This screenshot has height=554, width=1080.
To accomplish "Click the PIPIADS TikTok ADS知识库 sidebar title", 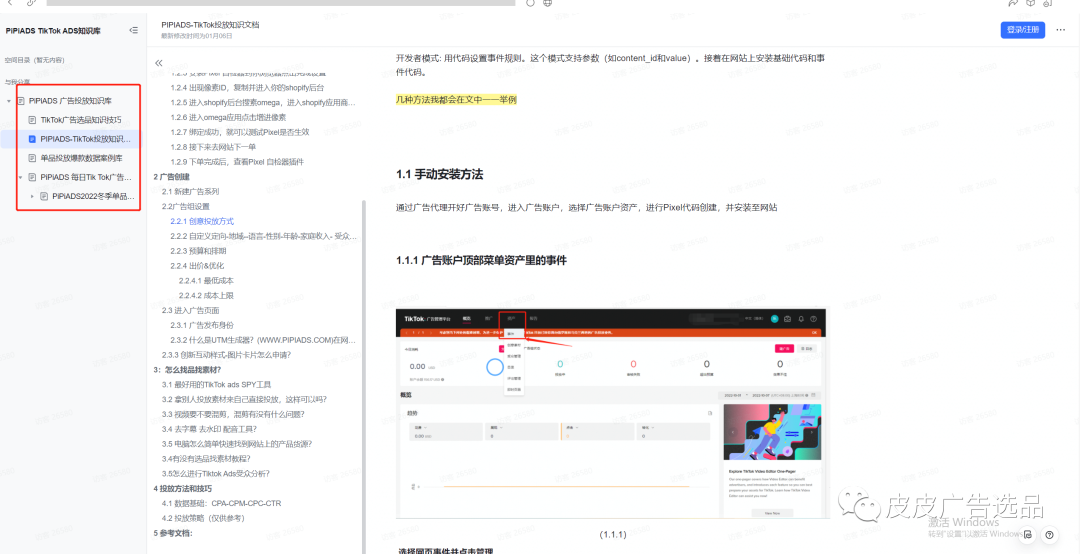I will pos(53,31).
